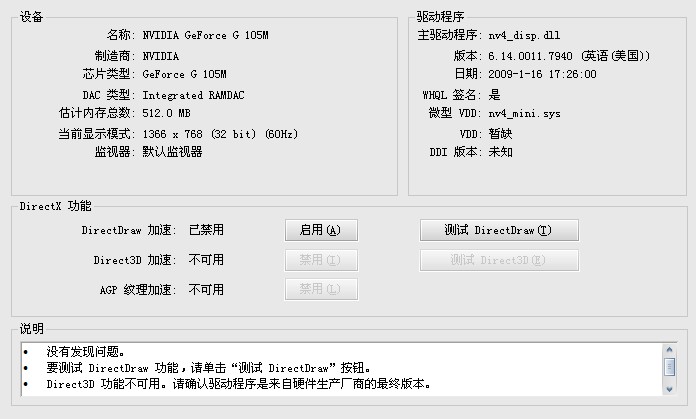Click the 默认监视器 monitor value
This screenshot has width=696, height=419.
tap(172, 152)
